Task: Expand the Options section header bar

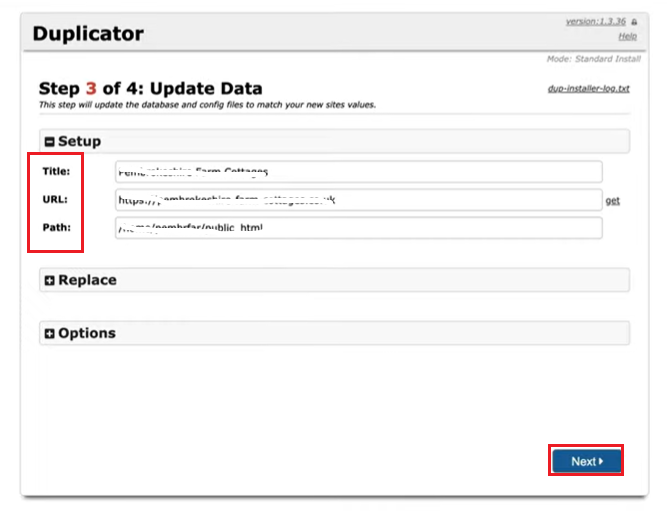Action: [335, 333]
